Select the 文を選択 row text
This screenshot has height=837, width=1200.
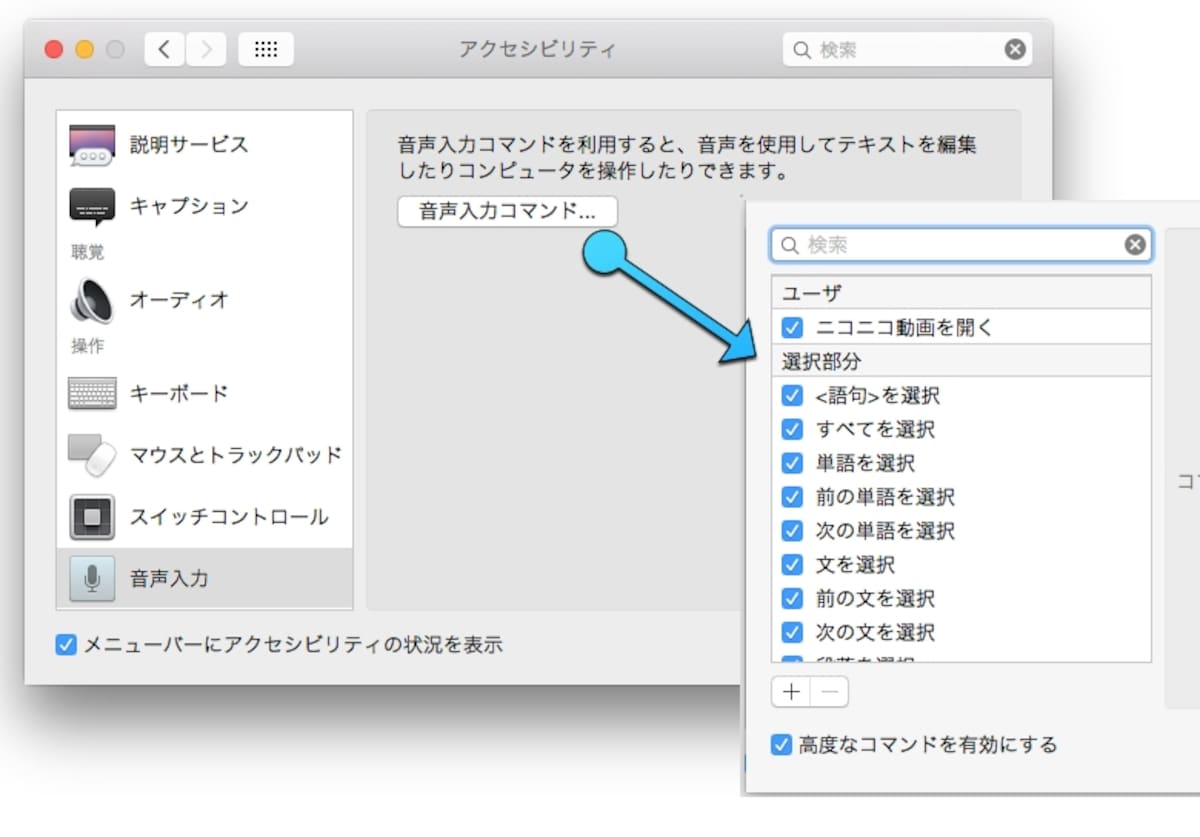click(855, 564)
